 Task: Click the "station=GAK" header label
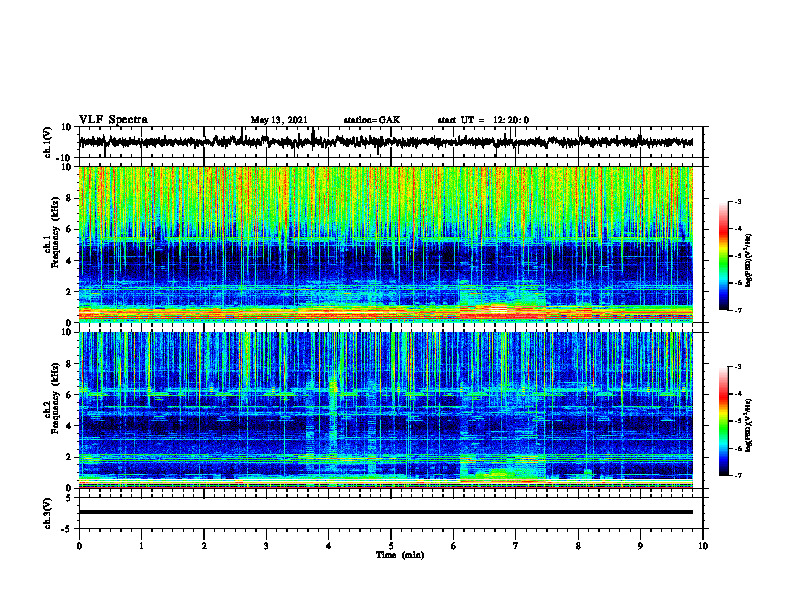click(372, 120)
